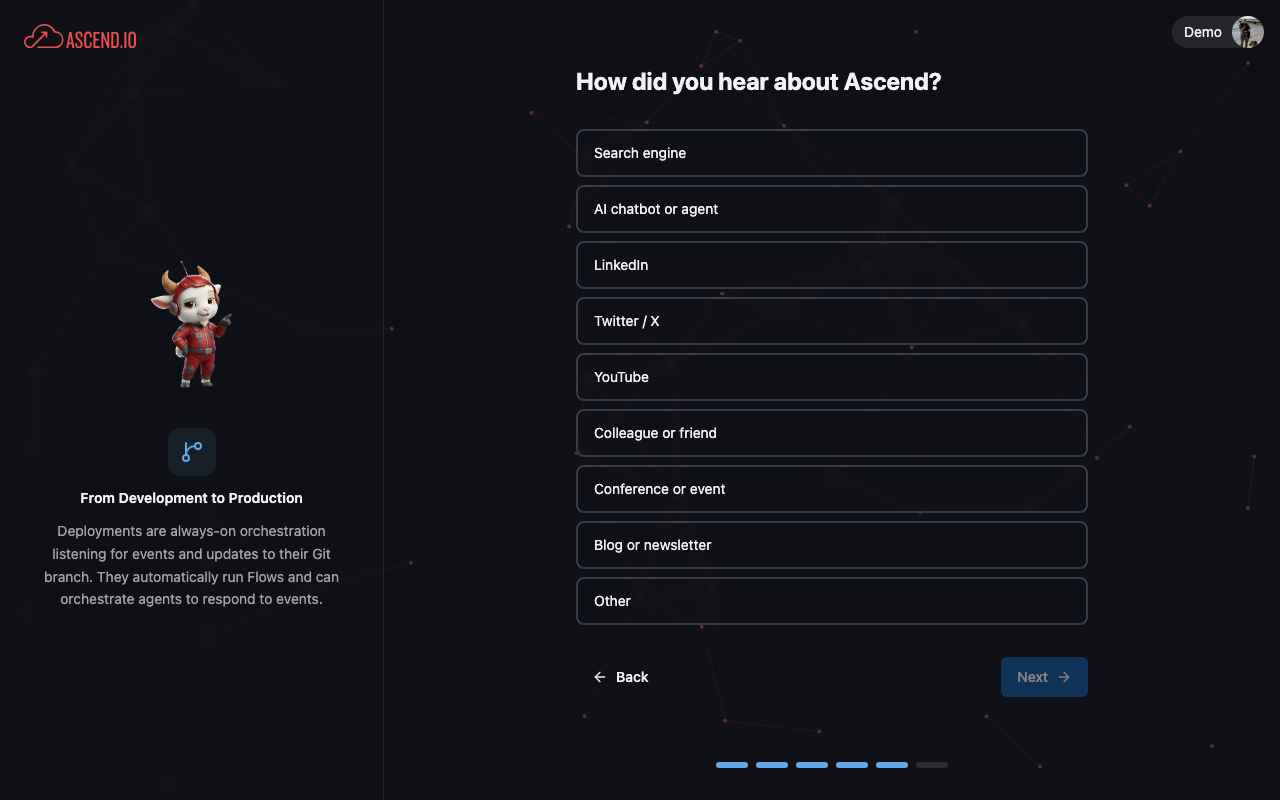Open the user avatar profile image
Image resolution: width=1280 pixels, height=800 pixels.
(1247, 31)
